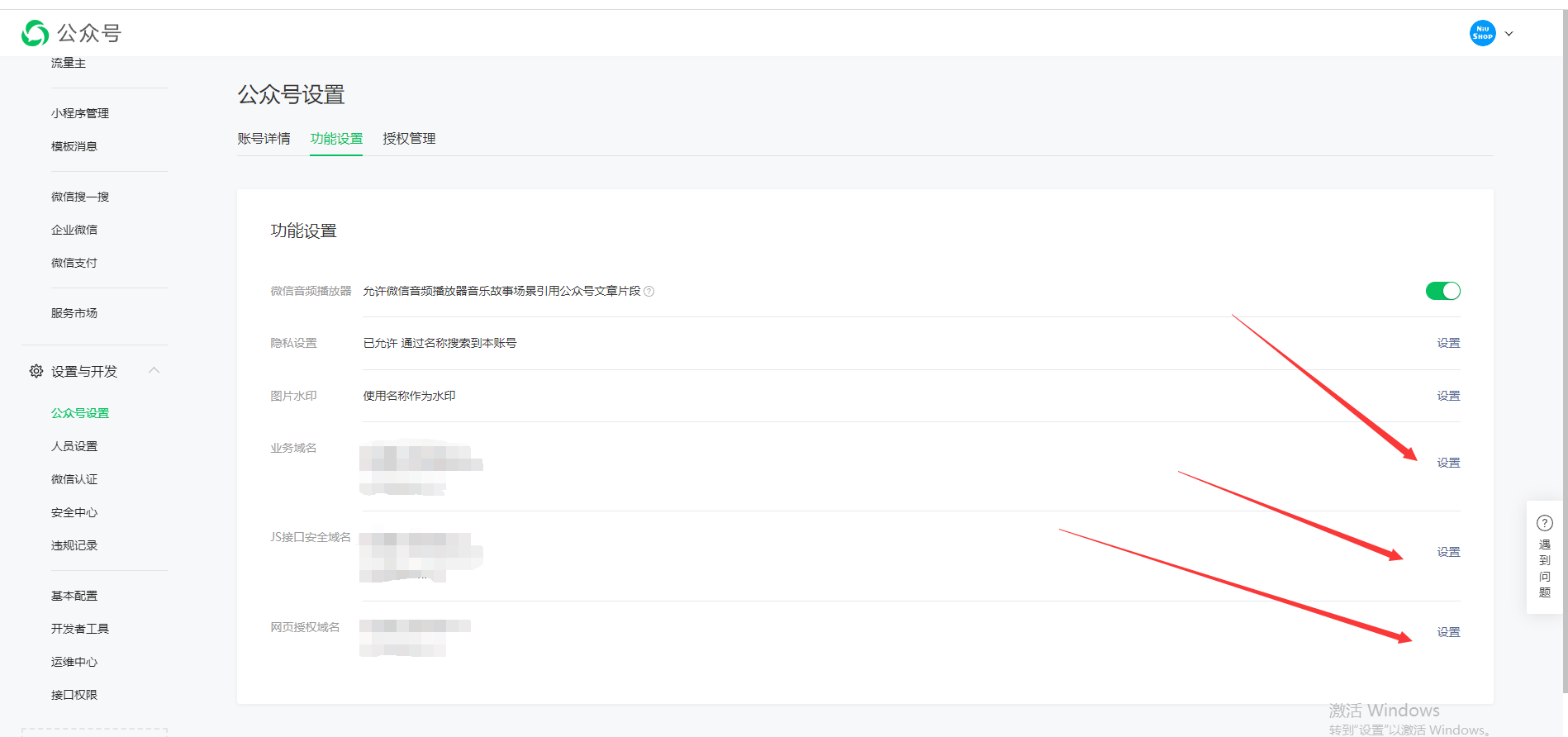Click the WeChat 公众号 logo icon
Viewport: 1568px width, 737px height.
(x=35, y=33)
